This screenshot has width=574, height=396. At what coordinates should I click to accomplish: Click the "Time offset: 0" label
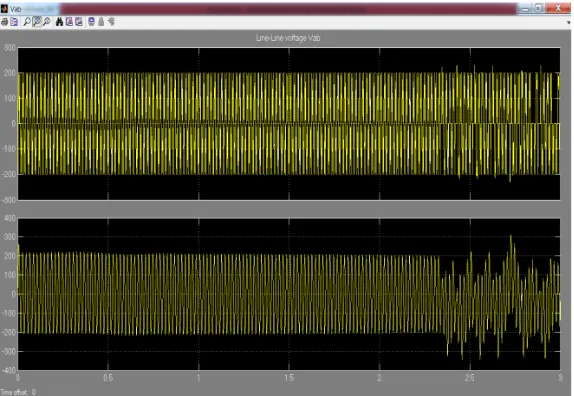point(18,392)
